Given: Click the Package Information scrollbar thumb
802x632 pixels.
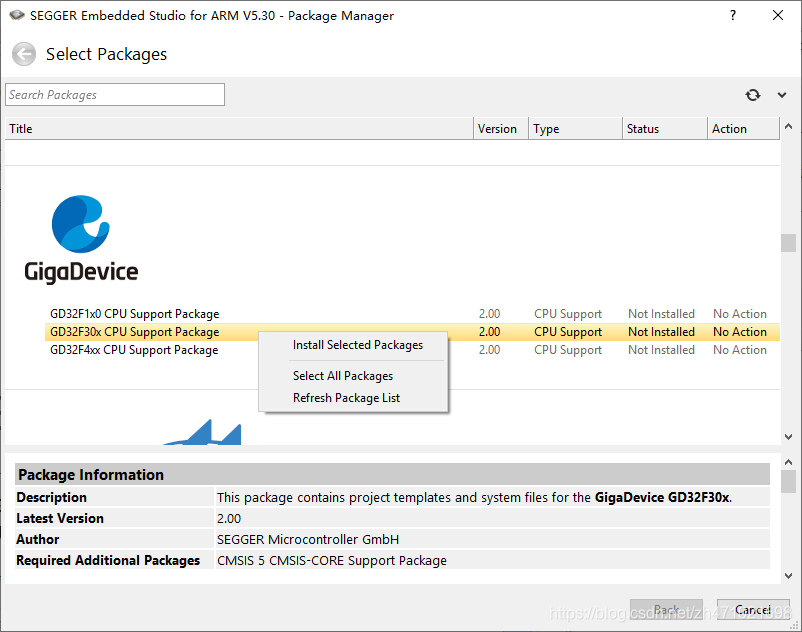Looking at the screenshot, I should [788, 482].
